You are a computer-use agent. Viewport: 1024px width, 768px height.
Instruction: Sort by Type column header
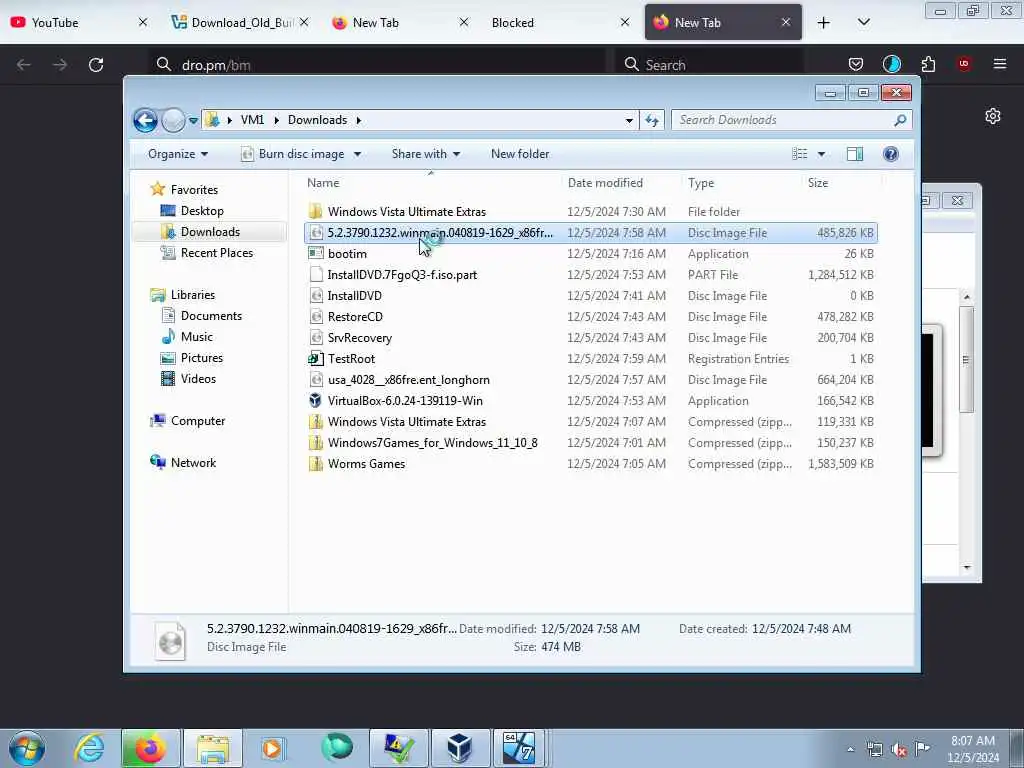pos(701,183)
